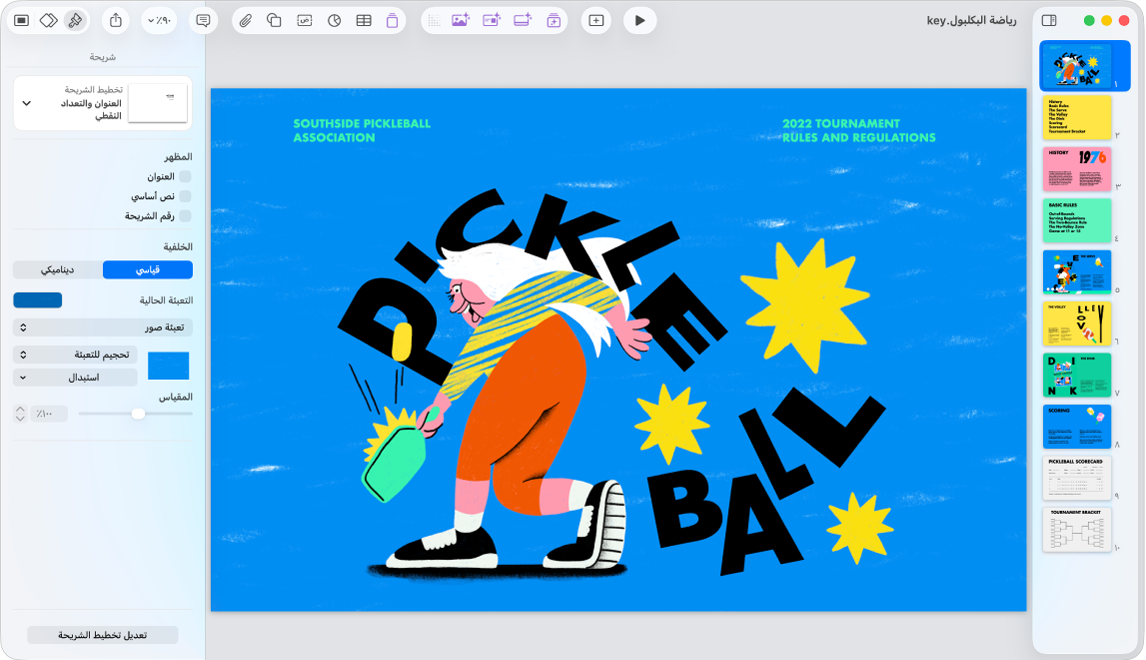Click the blue image fill preview well
Screen dimensions: 1146x660
pyautogui.click(x=168, y=365)
